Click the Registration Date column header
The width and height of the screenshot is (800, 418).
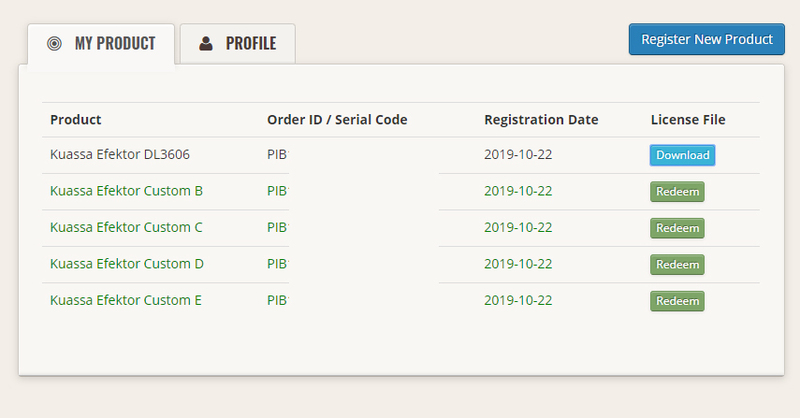[x=541, y=120]
